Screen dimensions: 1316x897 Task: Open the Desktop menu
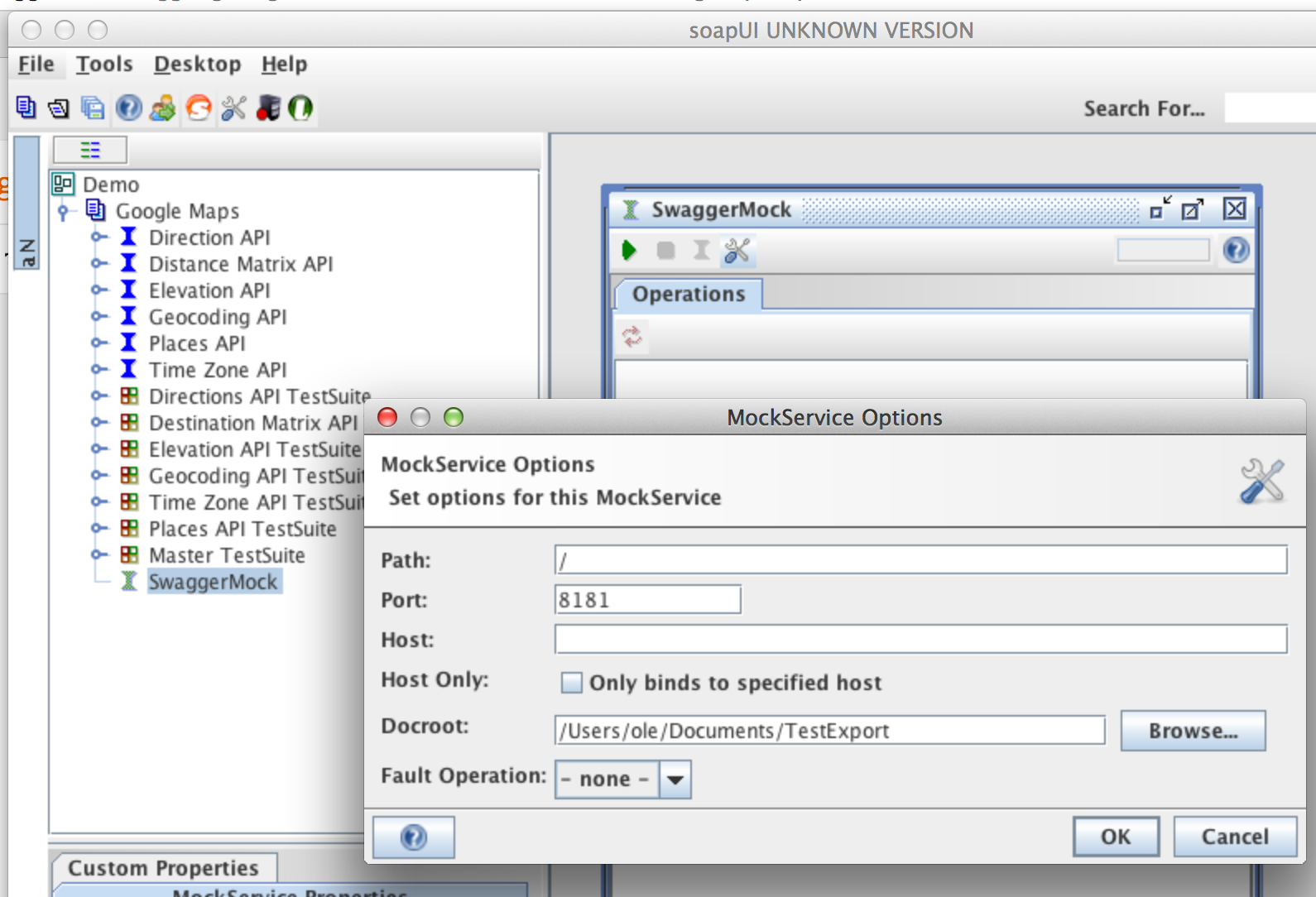[x=197, y=64]
